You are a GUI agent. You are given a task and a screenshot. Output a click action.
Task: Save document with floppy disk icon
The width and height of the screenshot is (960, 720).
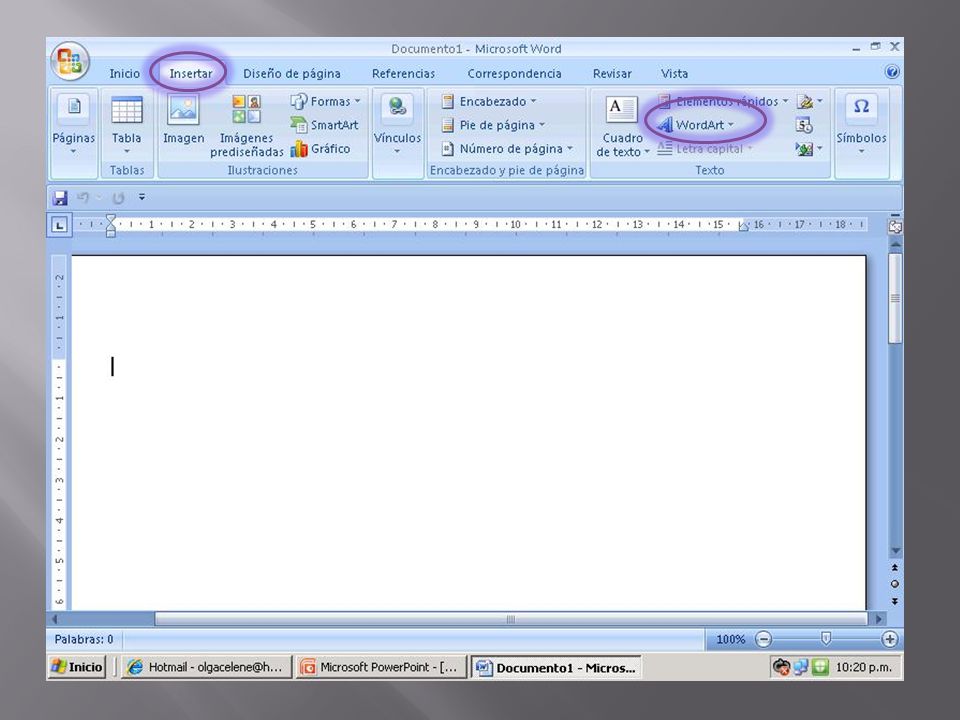[x=60, y=198]
